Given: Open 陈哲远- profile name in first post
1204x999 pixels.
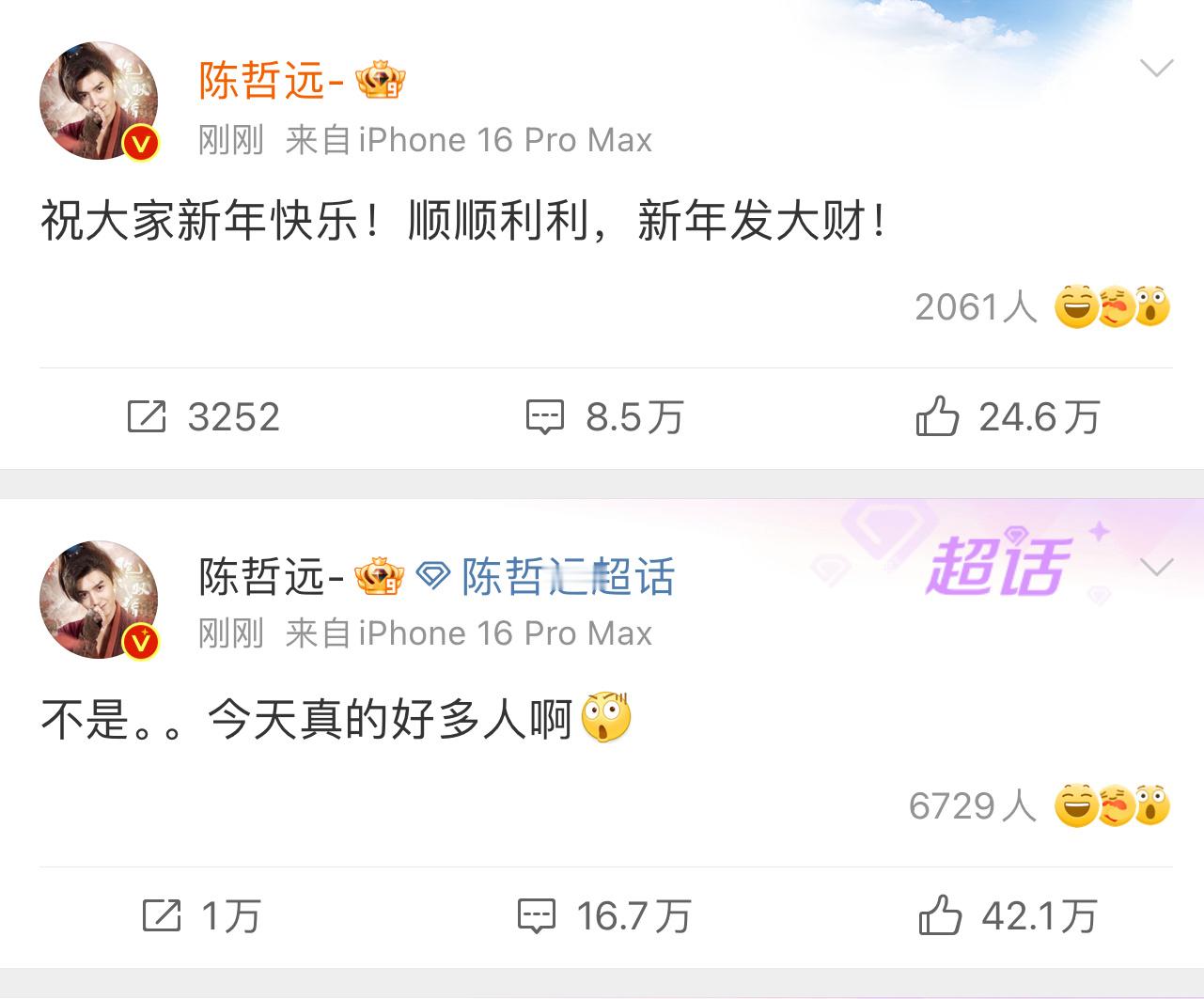Looking at the screenshot, I should tap(271, 81).
